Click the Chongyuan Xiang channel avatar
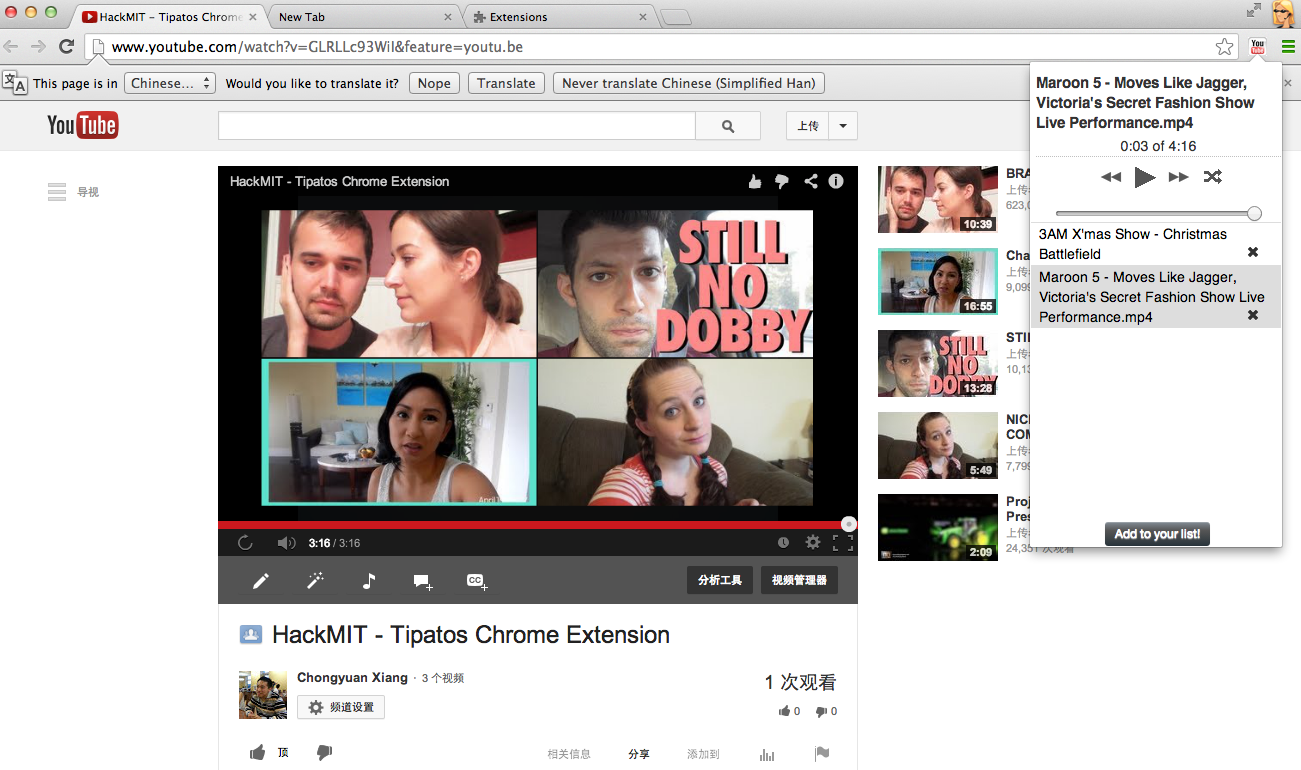This screenshot has width=1301, height=770. (x=263, y=695)
